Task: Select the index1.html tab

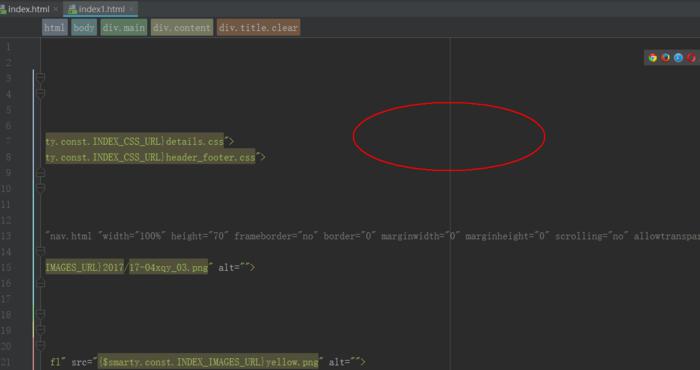Action: point(101,9)
